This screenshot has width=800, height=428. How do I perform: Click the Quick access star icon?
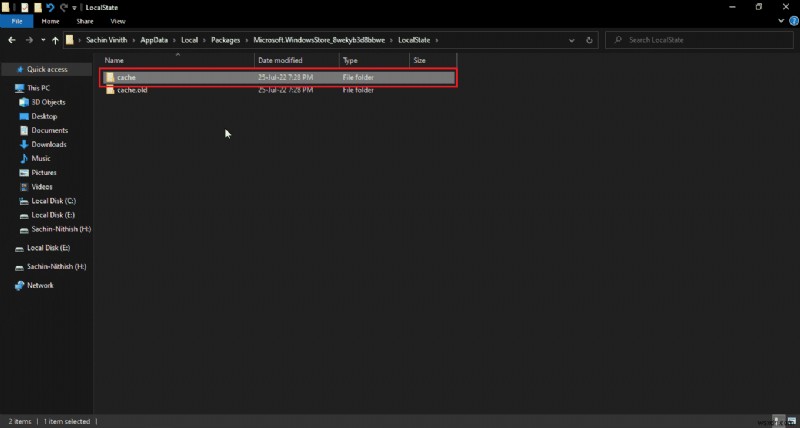coord(20,69)
